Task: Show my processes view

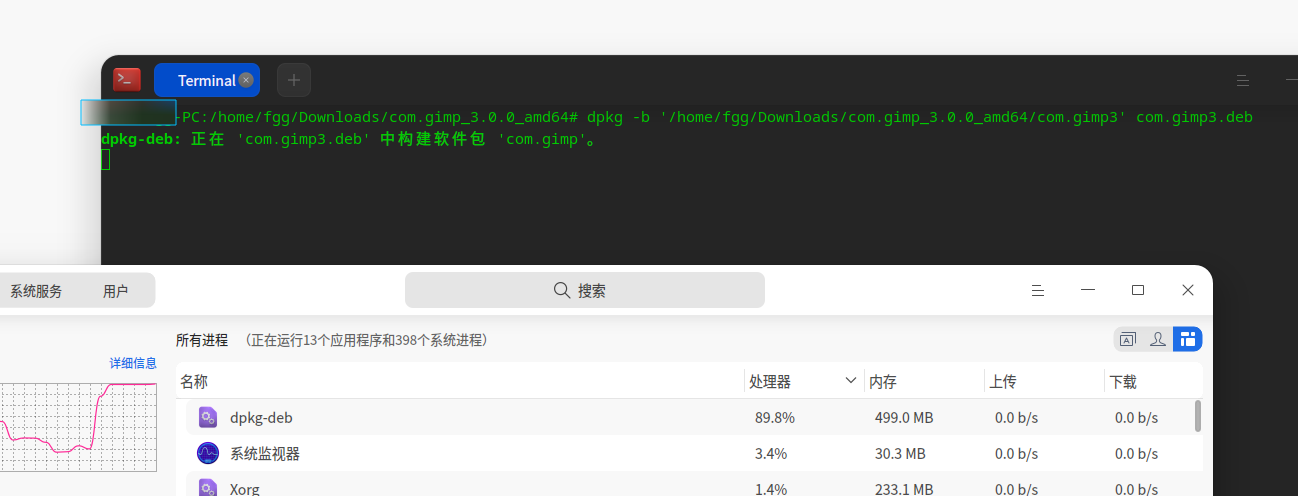Action: point(1158,339)
